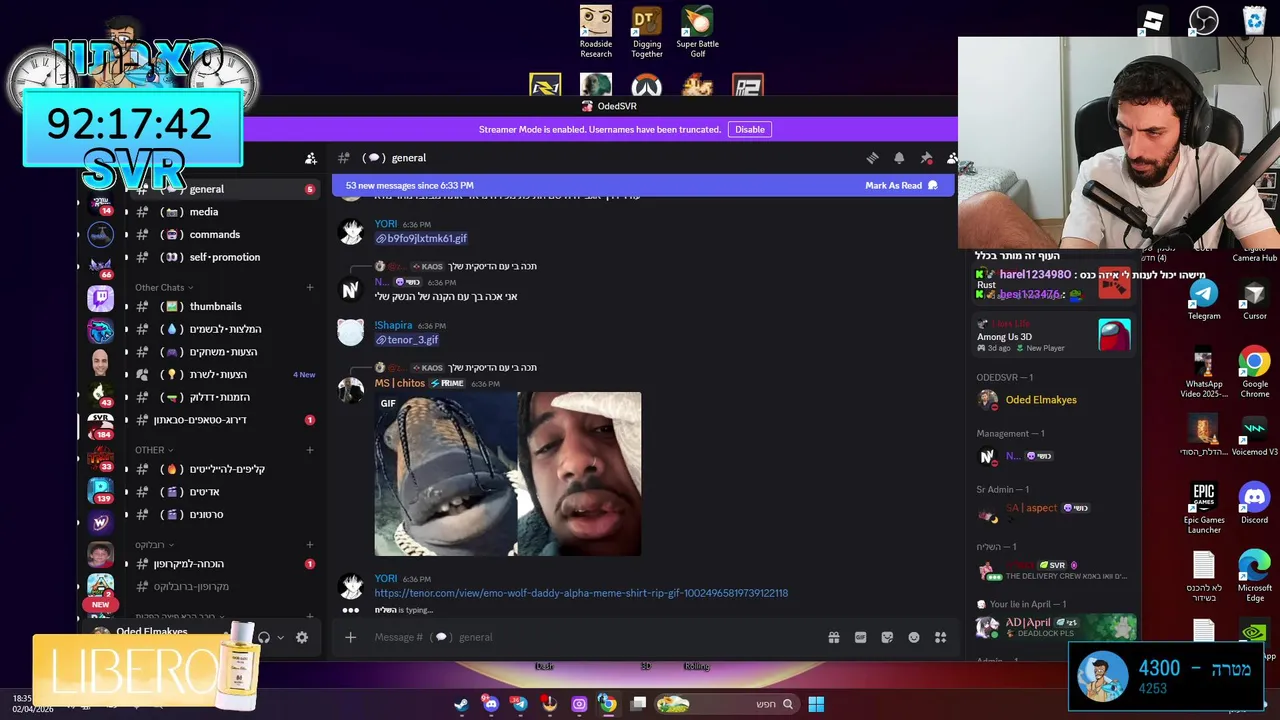The width and height of the screenshot is (1280, 720).
Task: Open notification settings bell icon
Action: pos(899,158)
